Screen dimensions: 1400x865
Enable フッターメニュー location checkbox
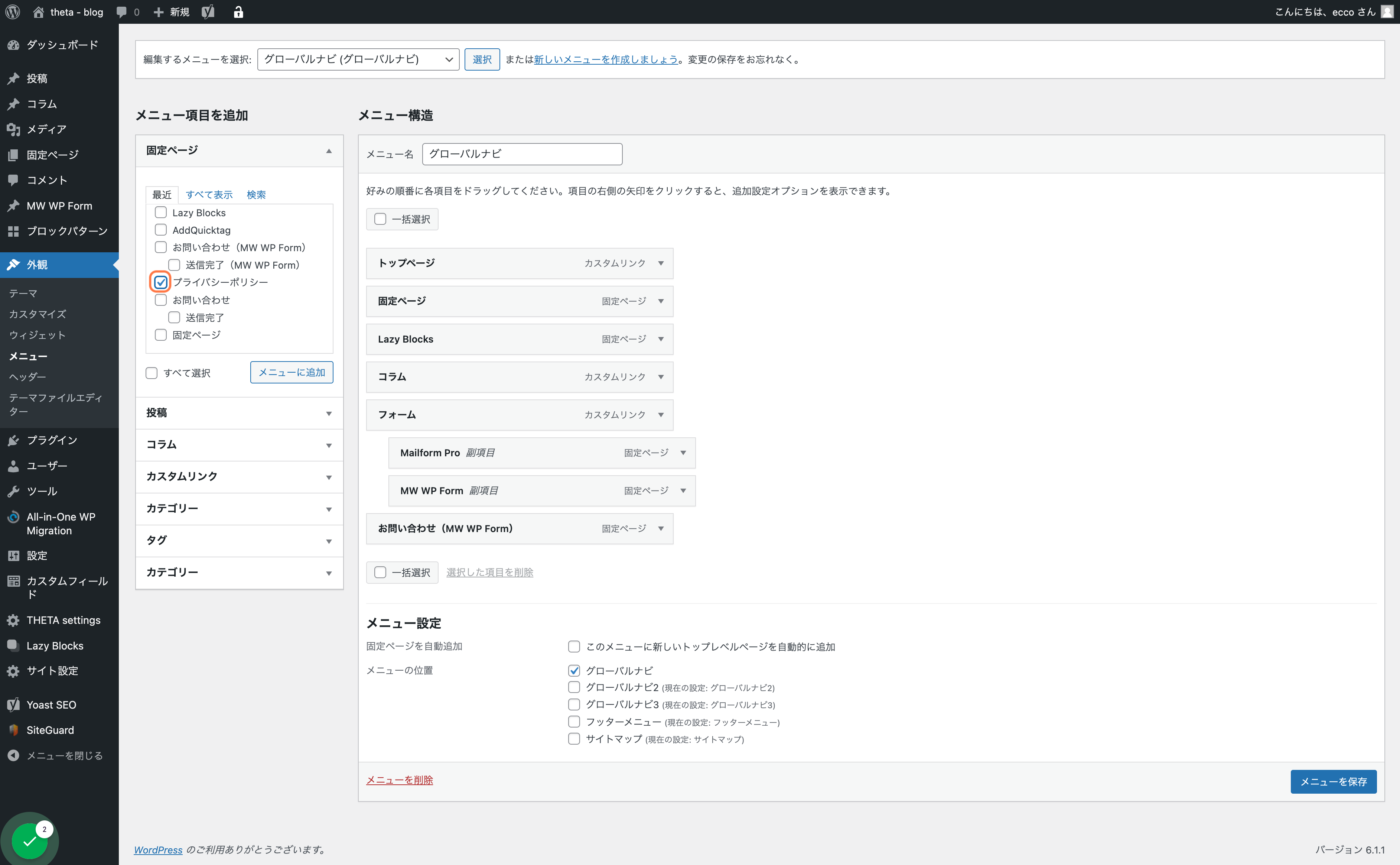[x=574, y=722]
